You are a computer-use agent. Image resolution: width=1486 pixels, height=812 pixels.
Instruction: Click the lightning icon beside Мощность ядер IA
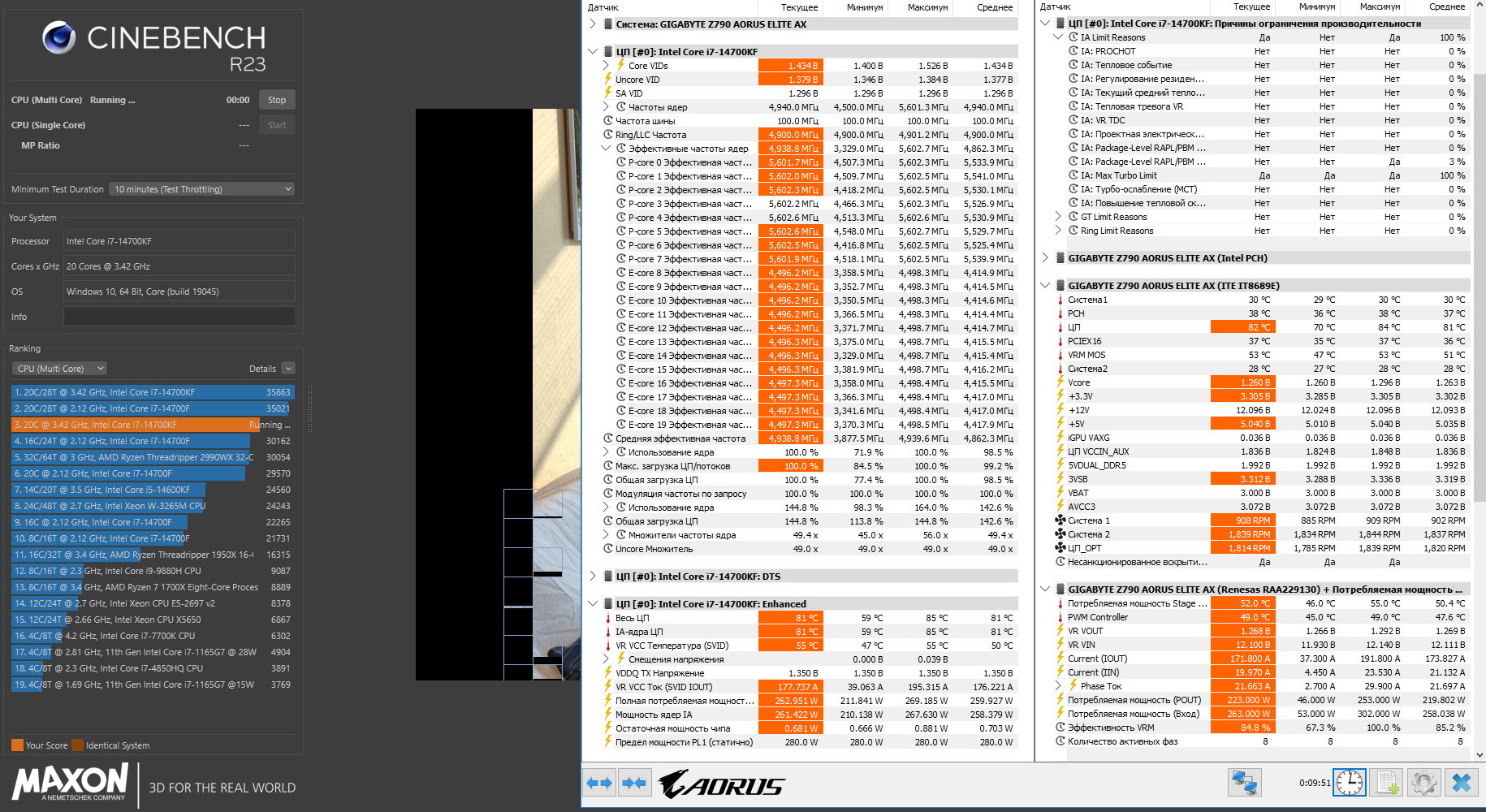607,715
